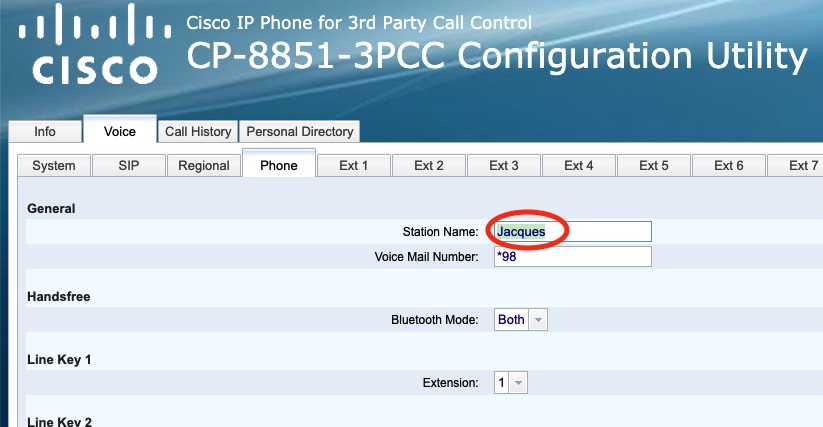823x427 pixels.
Task: Open the Ext 1 tab
Action: pos(354,165)
